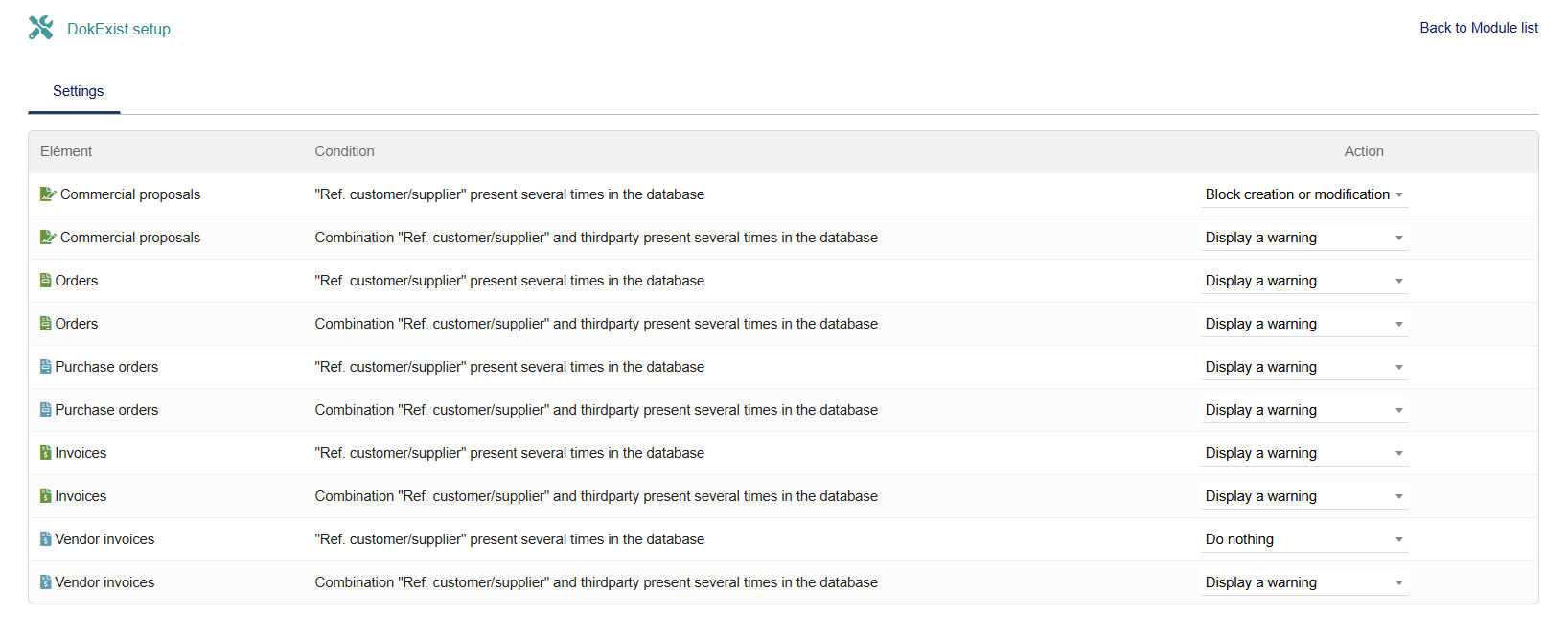Viewport: 1568px width, 638px height.
Task: Click the first Orders row icon
Action: pos(45,281)
